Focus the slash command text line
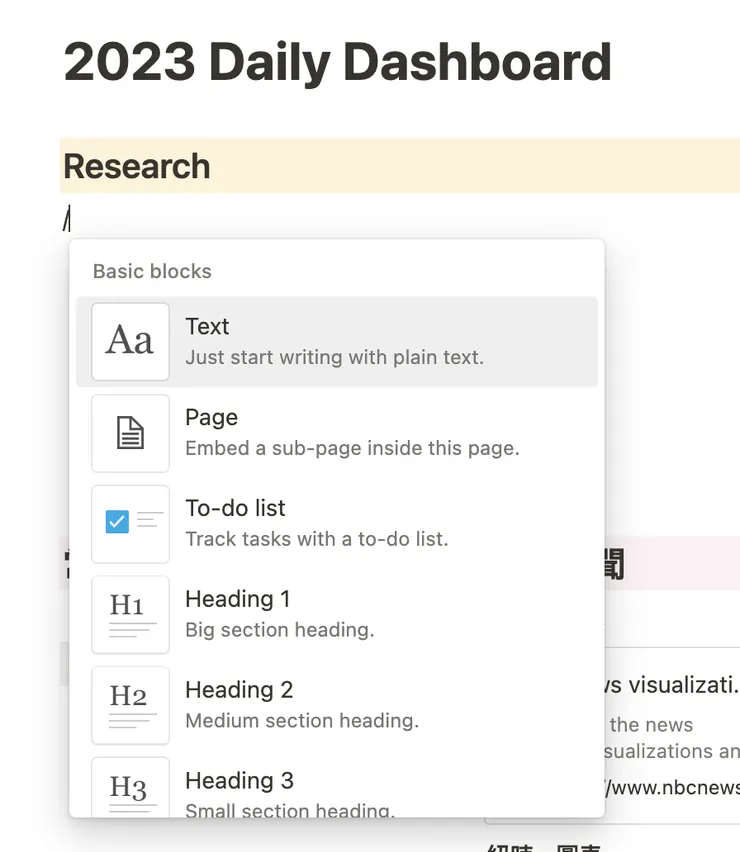740x852 pixels. click(300, 217)
